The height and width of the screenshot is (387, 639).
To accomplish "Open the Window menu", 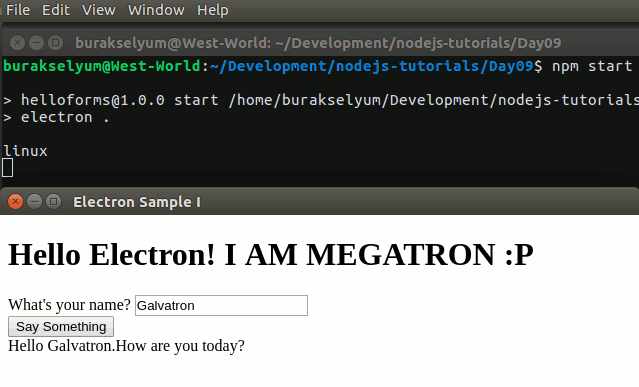I will click(x=156, y=10).
